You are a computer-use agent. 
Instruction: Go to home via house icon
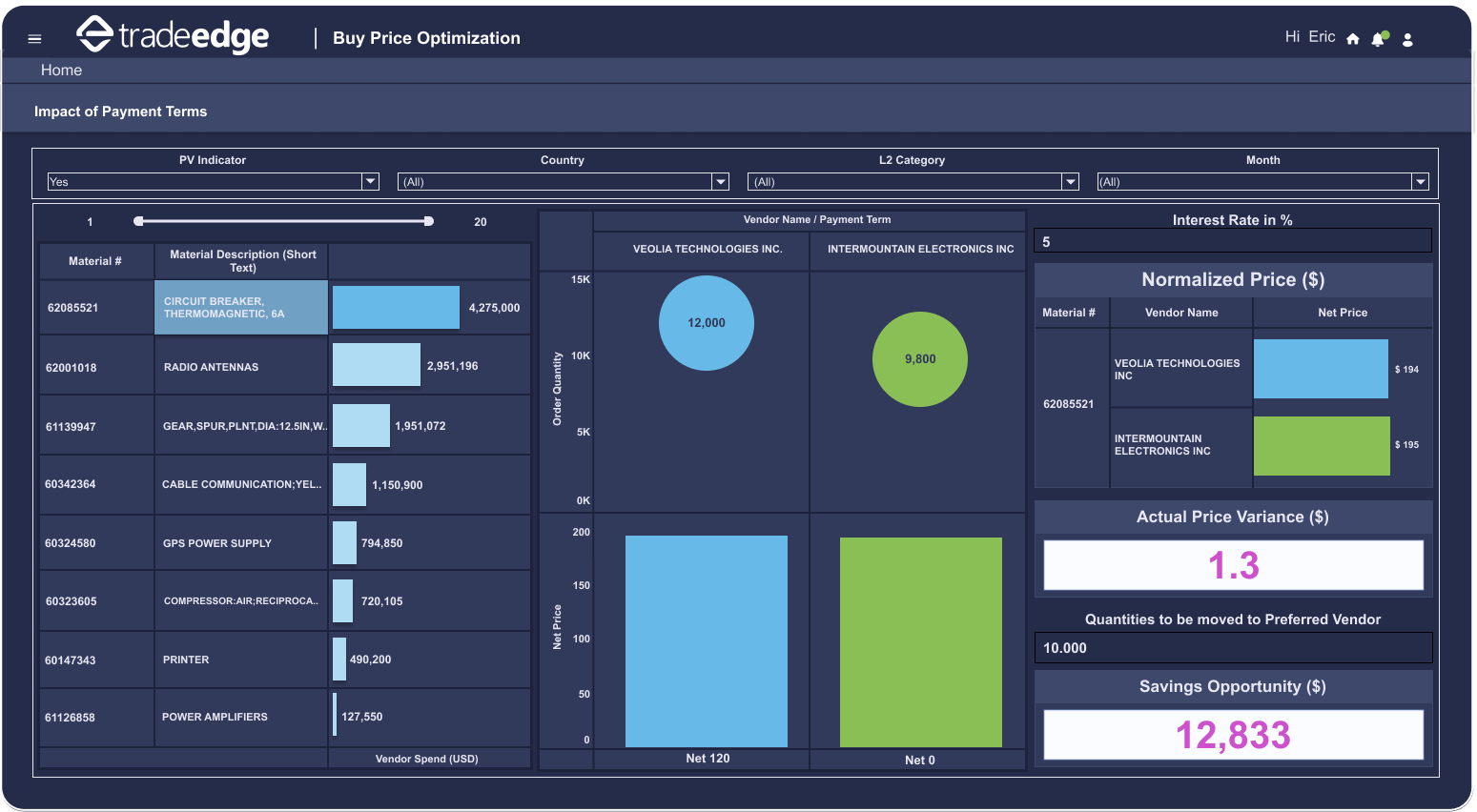click(1352, 39)
